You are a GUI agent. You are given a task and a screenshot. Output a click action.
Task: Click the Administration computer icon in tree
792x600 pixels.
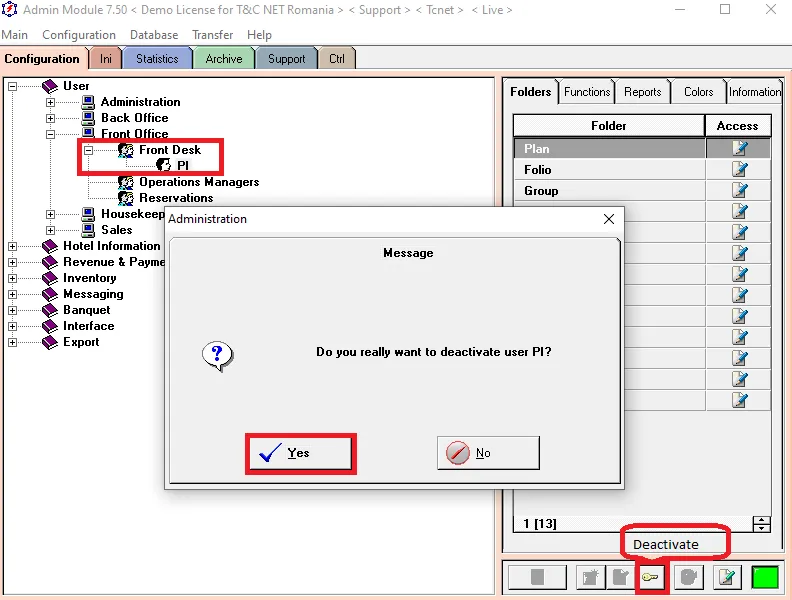pyautogui.click(x=88, y=102)
